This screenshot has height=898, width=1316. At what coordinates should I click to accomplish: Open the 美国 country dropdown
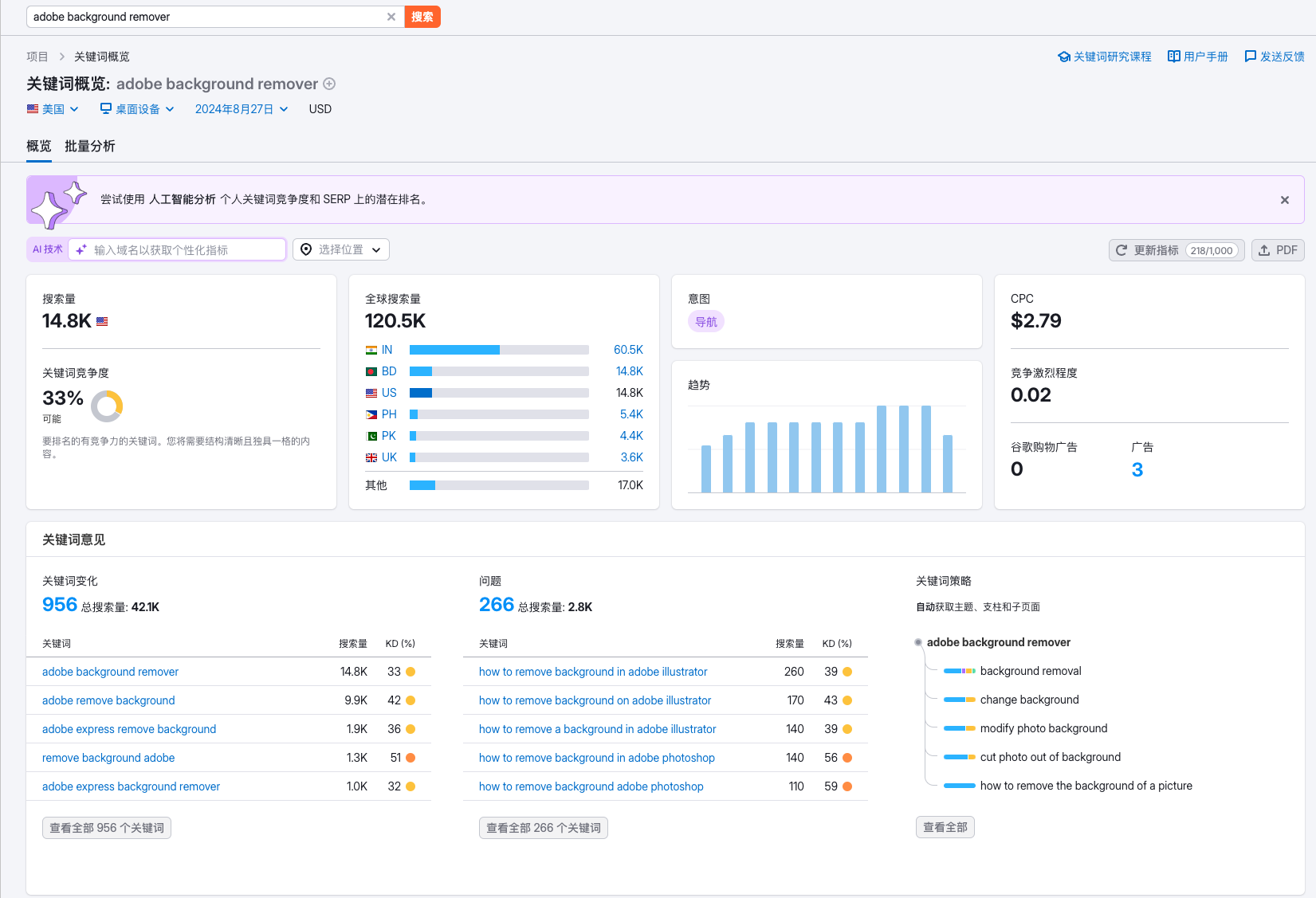coord(53,109)
